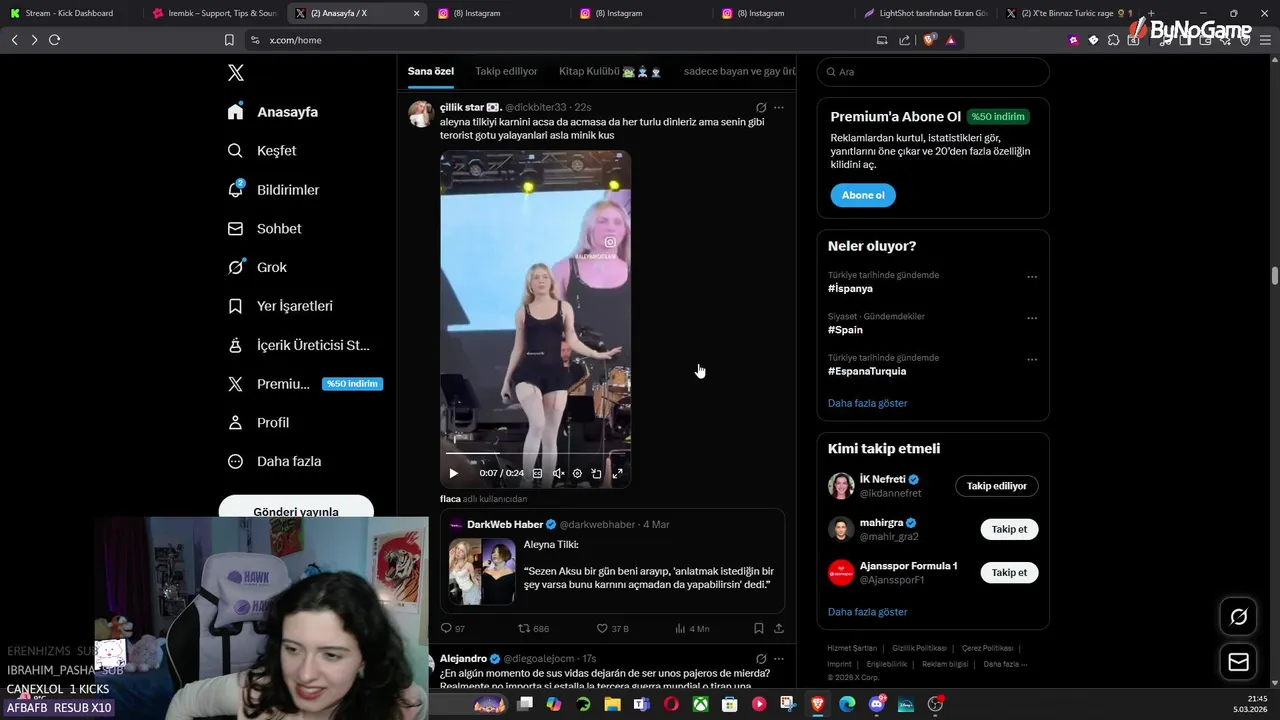Viewport: 1280px width, 720px height.
Task: Open Profil page
Action: [x=258, y=423]
